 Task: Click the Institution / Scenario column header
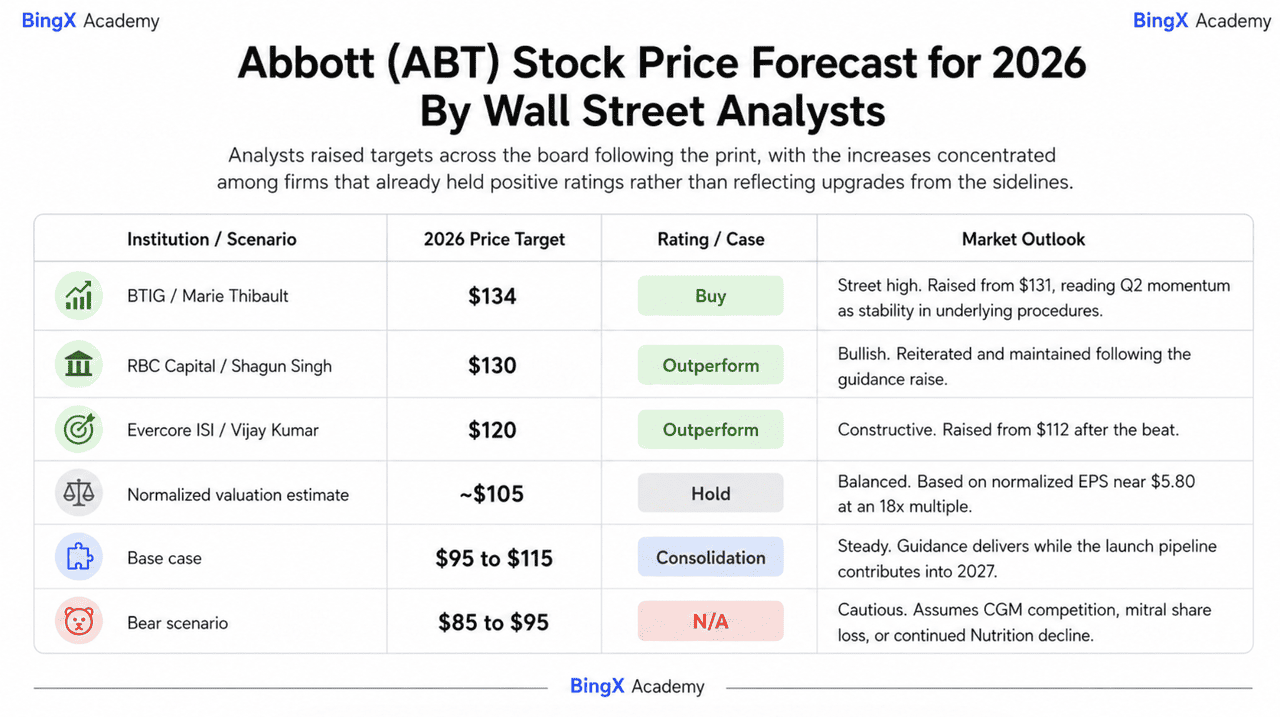click(x=212, y=239)
